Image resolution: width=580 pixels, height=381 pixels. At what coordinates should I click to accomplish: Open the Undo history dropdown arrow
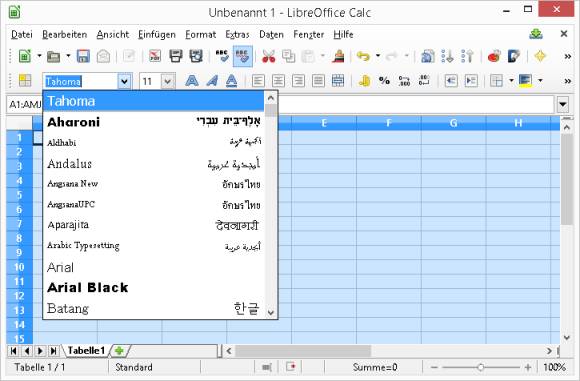point(378,56)
